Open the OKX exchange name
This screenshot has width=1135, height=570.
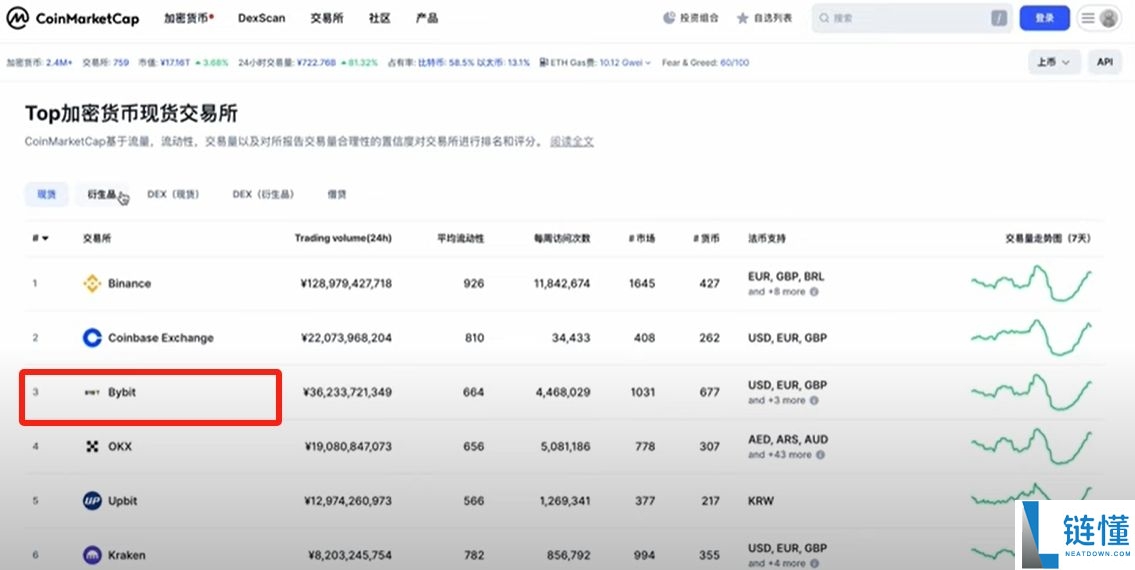click(x=120, y=446)
